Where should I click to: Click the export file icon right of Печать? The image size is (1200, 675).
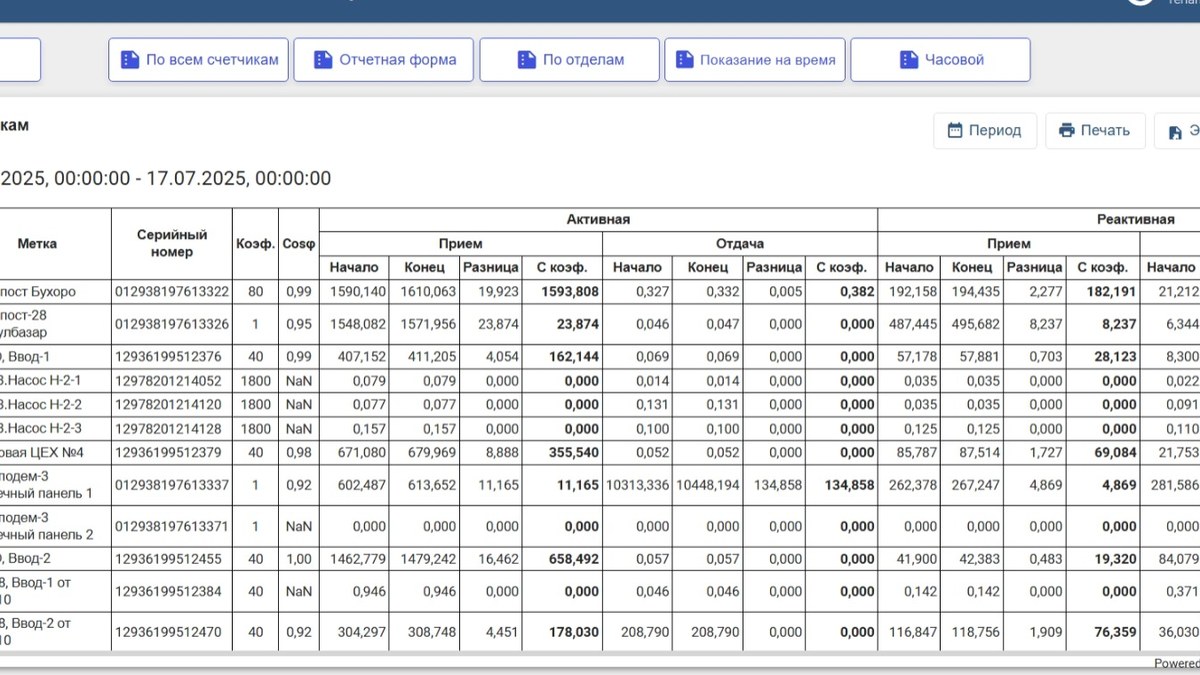(x=1175, y=132)
